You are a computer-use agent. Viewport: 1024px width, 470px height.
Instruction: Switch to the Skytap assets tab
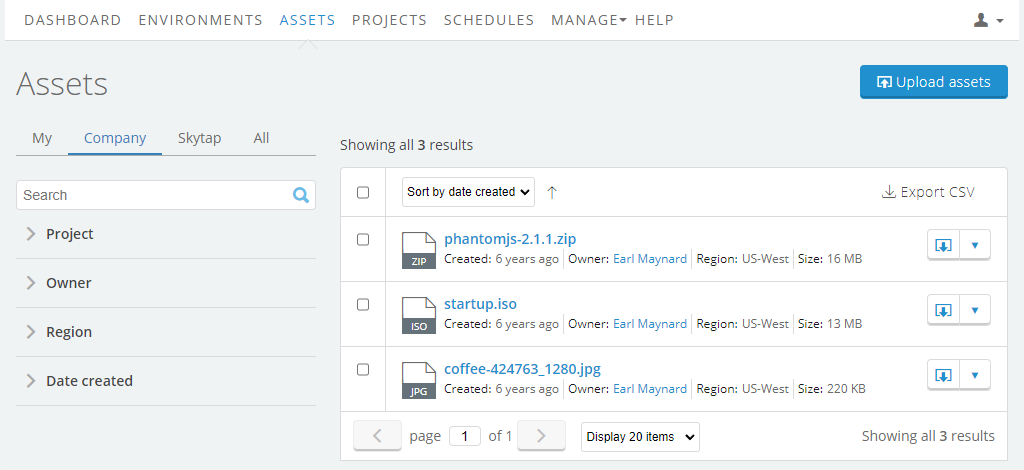coord(199,138)
